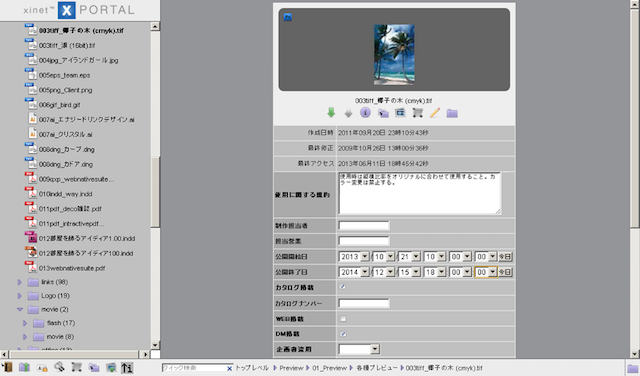
Task: Go to トップレベル in the breadcrumb
Action: (252, 368)
